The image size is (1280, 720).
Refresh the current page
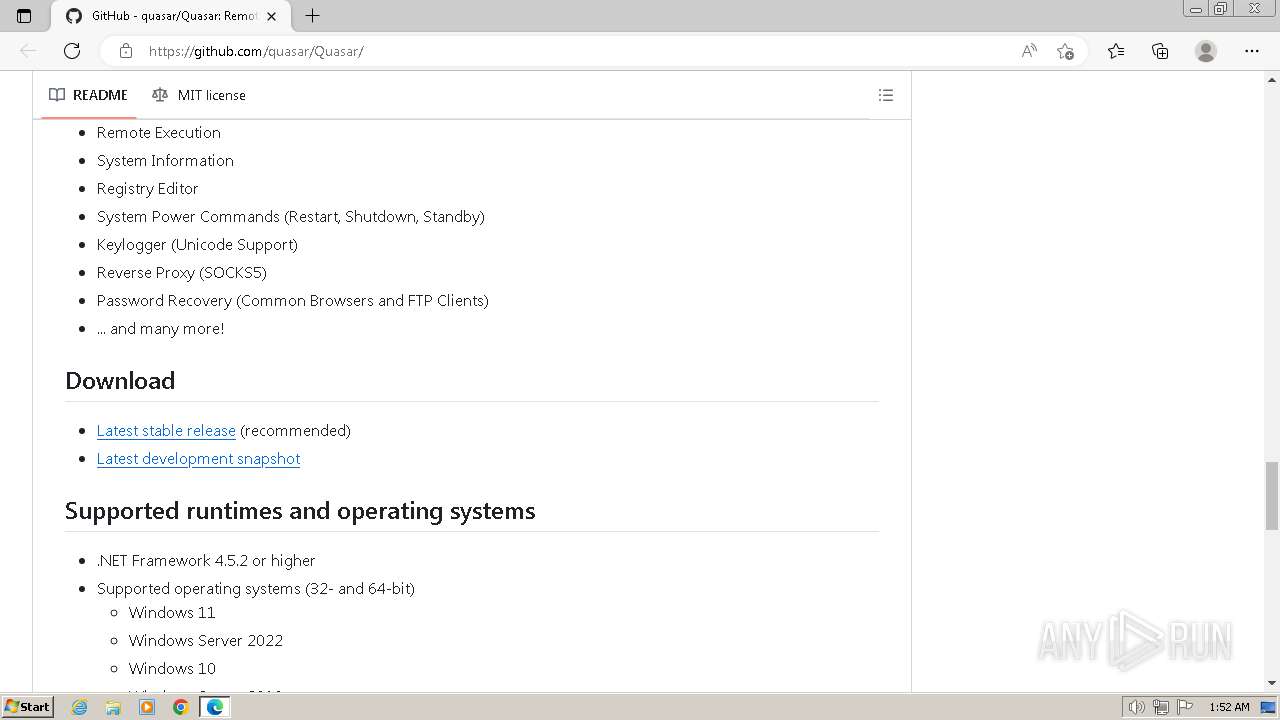(x=72, y=51)
